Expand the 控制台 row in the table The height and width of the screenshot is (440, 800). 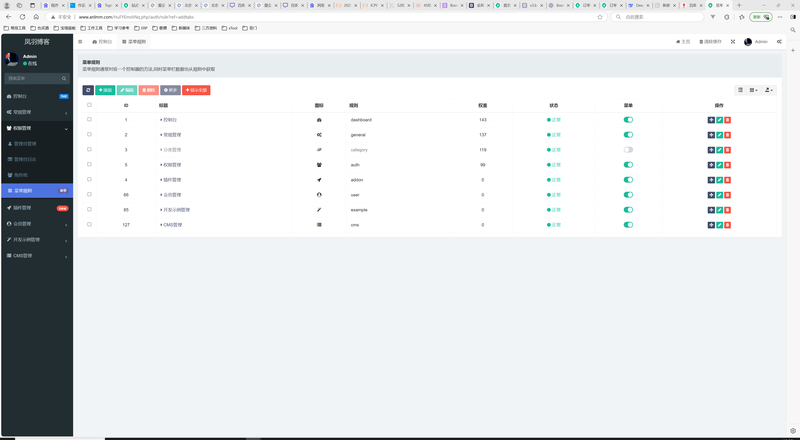(x=161, y=120)
